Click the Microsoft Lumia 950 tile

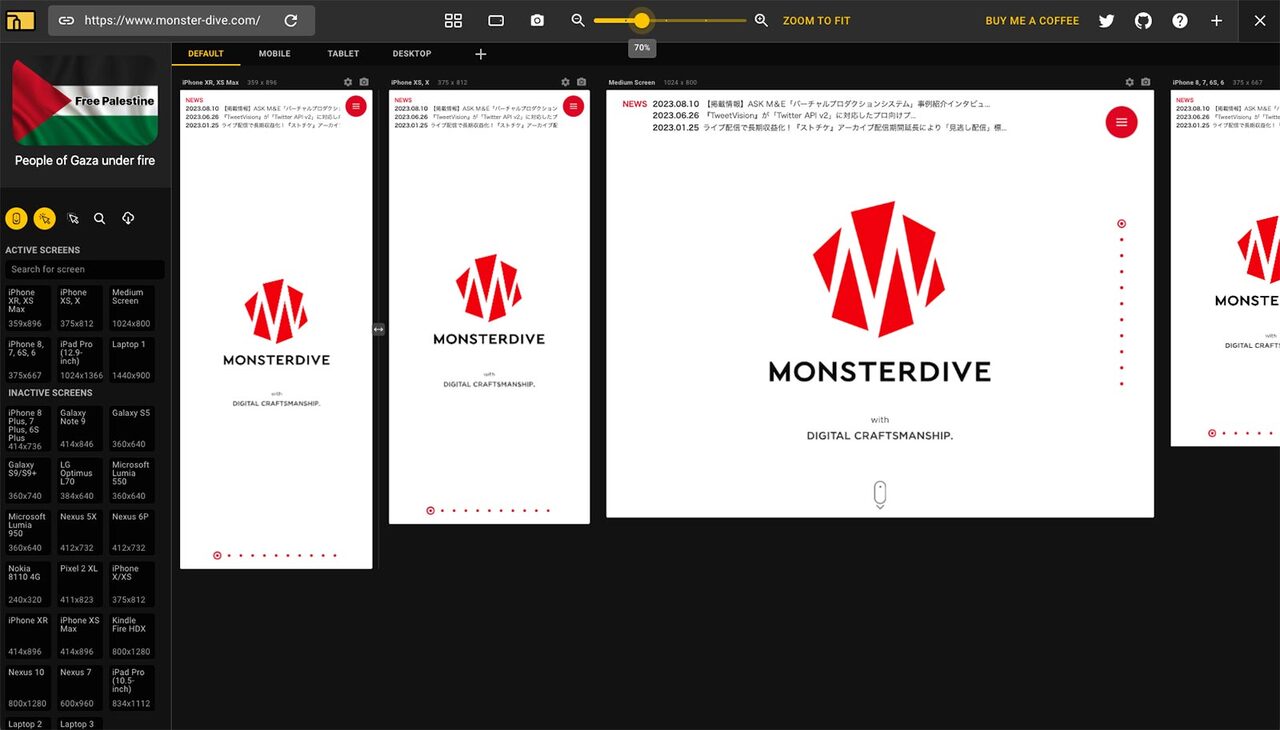point(28,532)
